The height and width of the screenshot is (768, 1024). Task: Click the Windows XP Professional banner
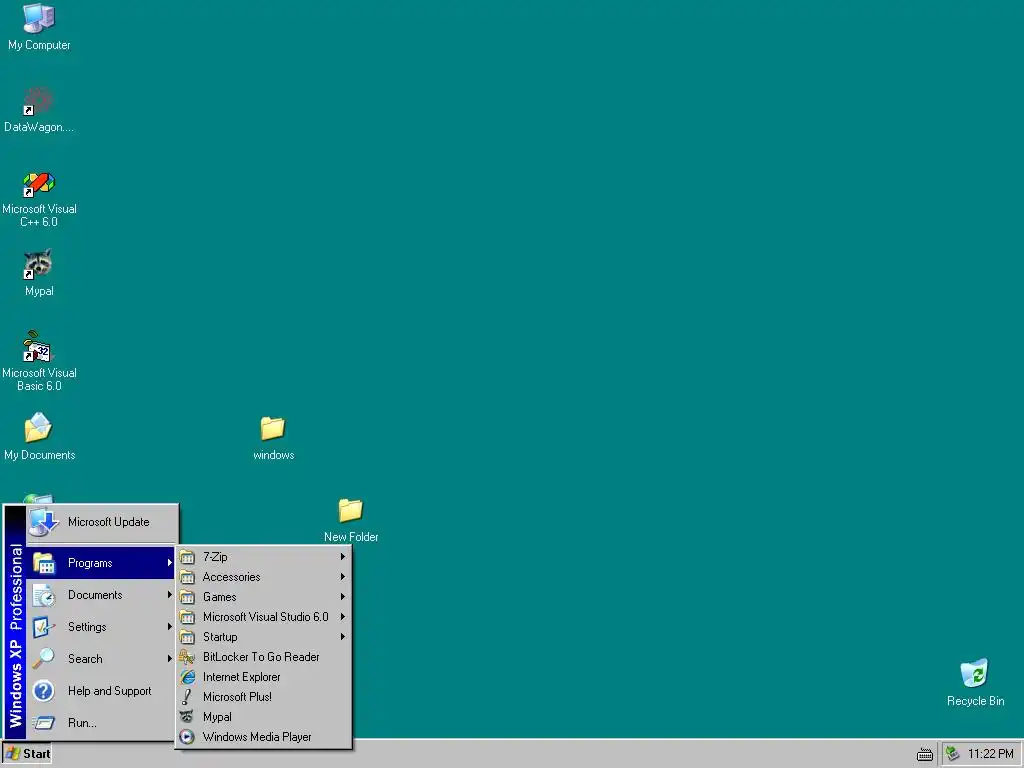tap(15, 622)
